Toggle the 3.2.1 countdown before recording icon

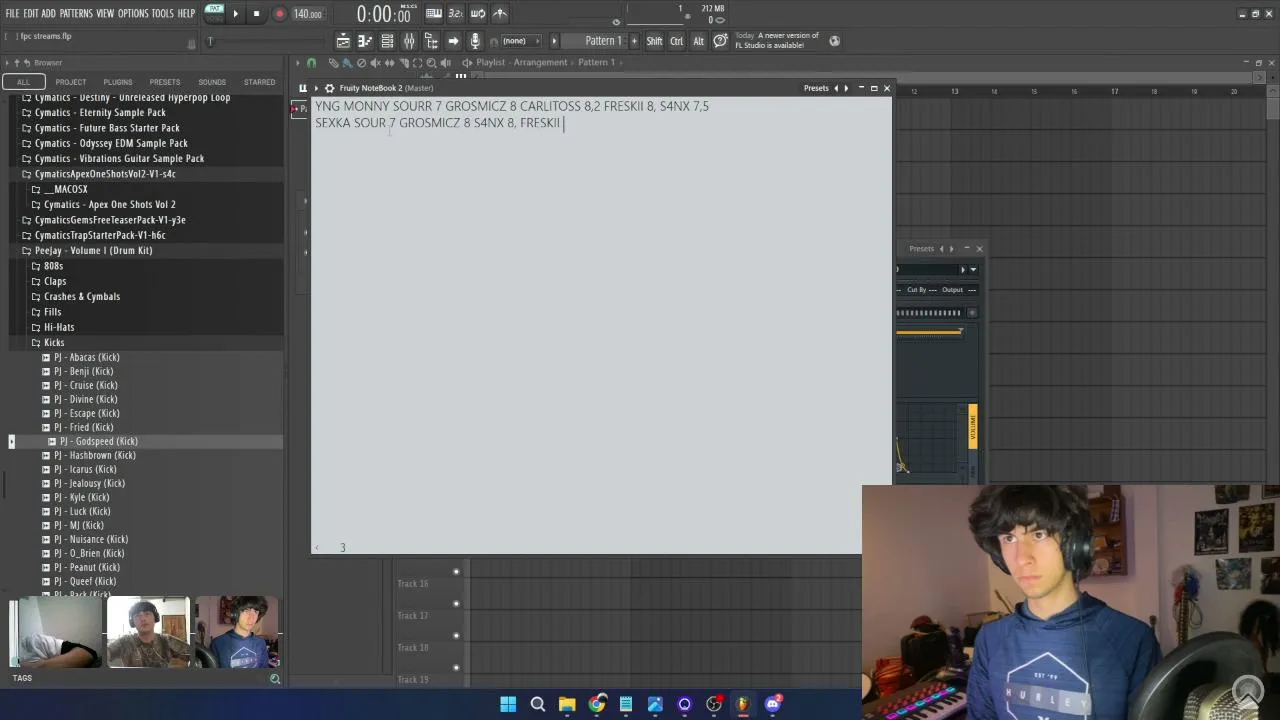pyautogui.click(x=456, y=14)
